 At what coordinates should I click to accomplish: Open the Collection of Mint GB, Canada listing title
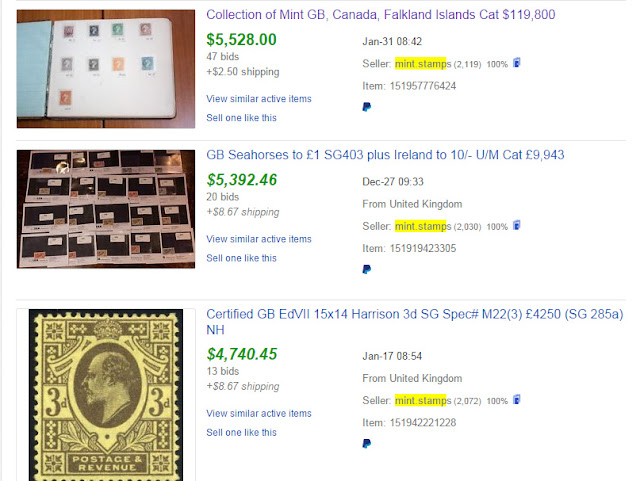click(380, 15)
